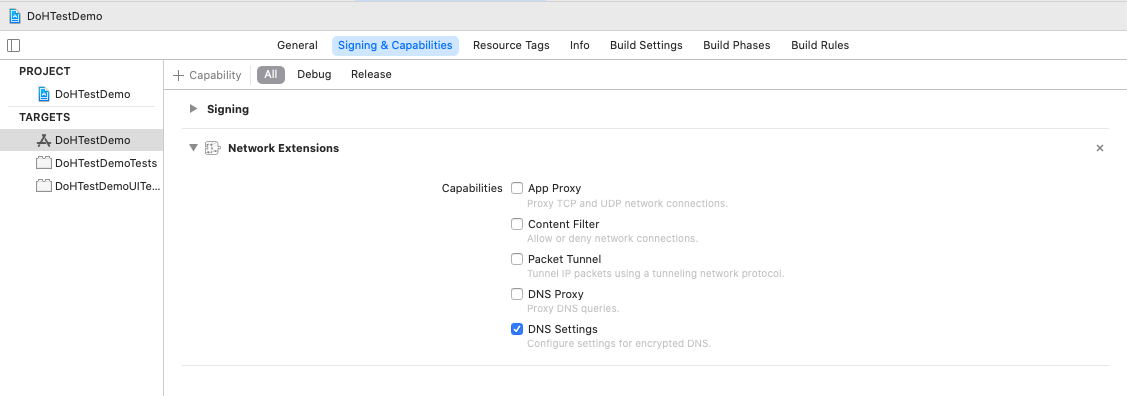Select the DoHTestDemoUITests target icon

[44, 186]
